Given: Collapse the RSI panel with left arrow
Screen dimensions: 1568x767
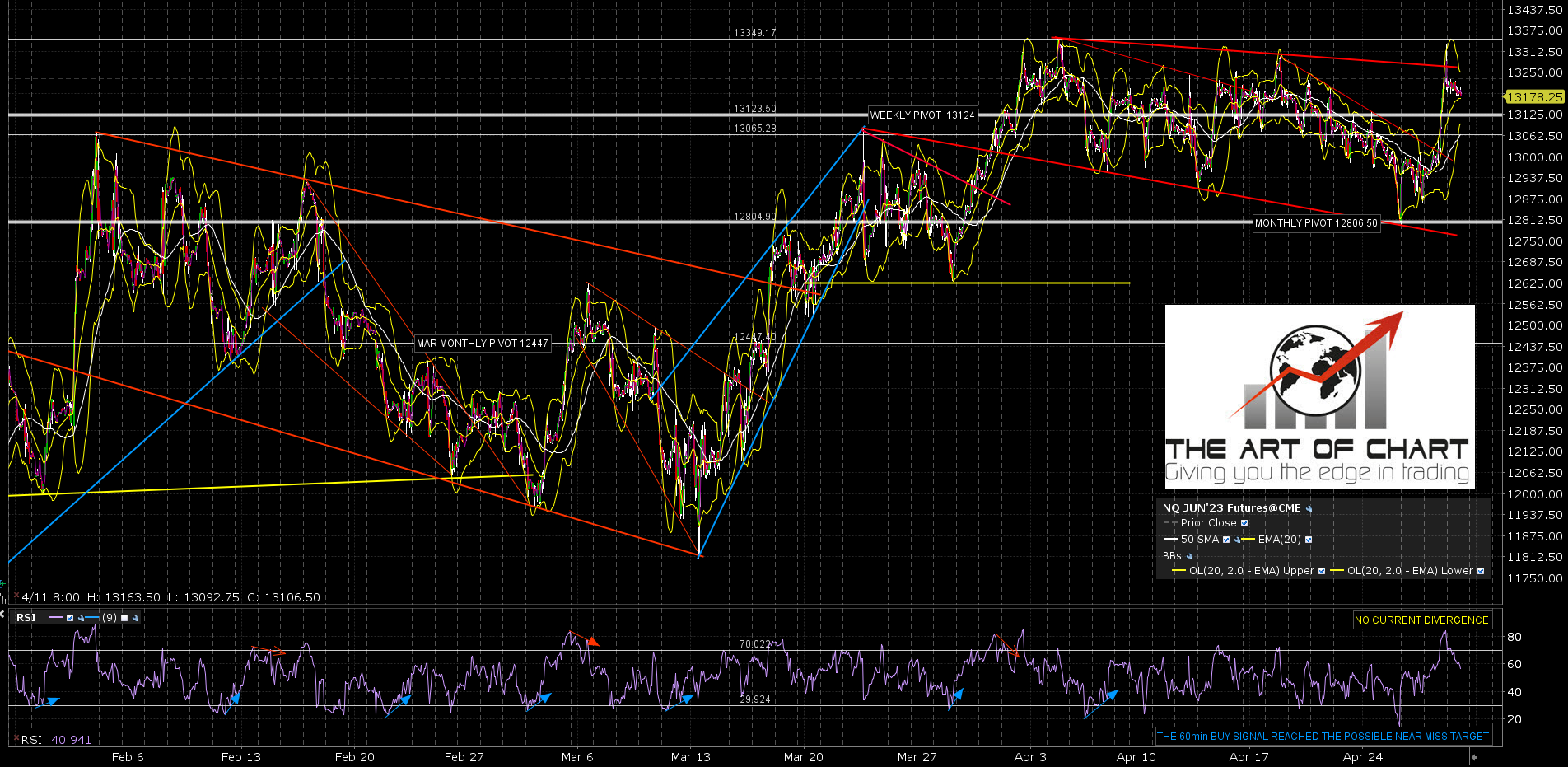Looking at the screenshot, I should point(2,614).
